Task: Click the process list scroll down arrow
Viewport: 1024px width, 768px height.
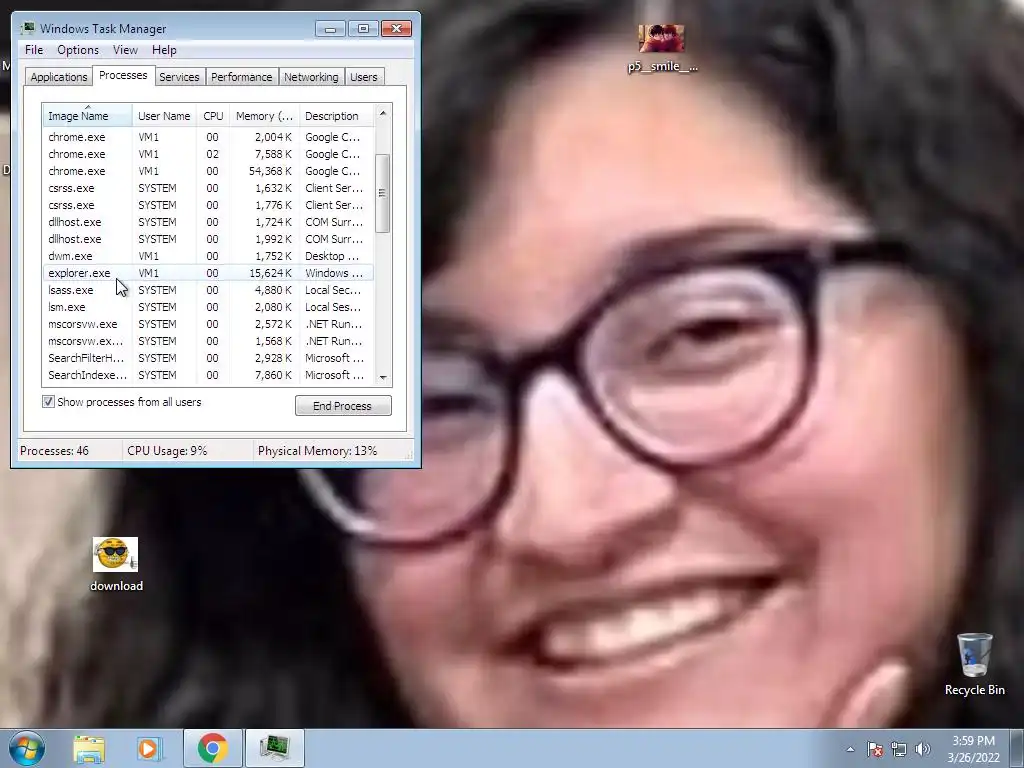Action: 383,377
